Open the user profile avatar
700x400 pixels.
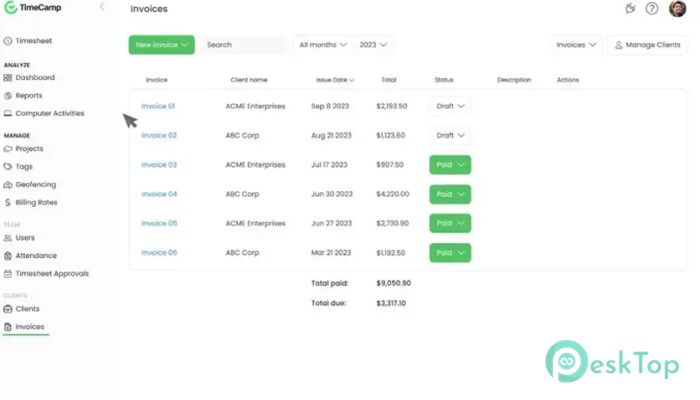coord(677,8)
